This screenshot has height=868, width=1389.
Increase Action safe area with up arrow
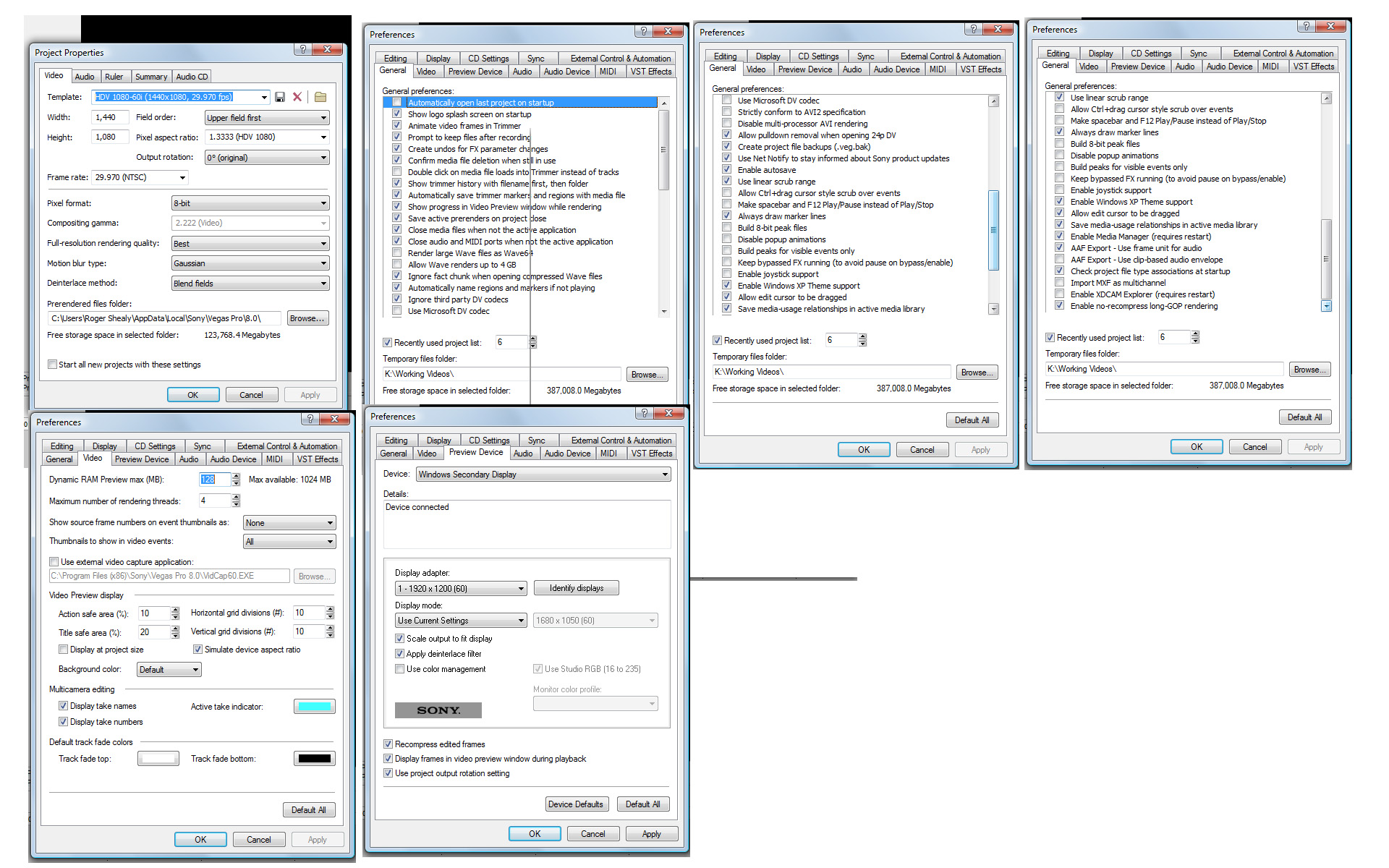[x=175, y=610]
